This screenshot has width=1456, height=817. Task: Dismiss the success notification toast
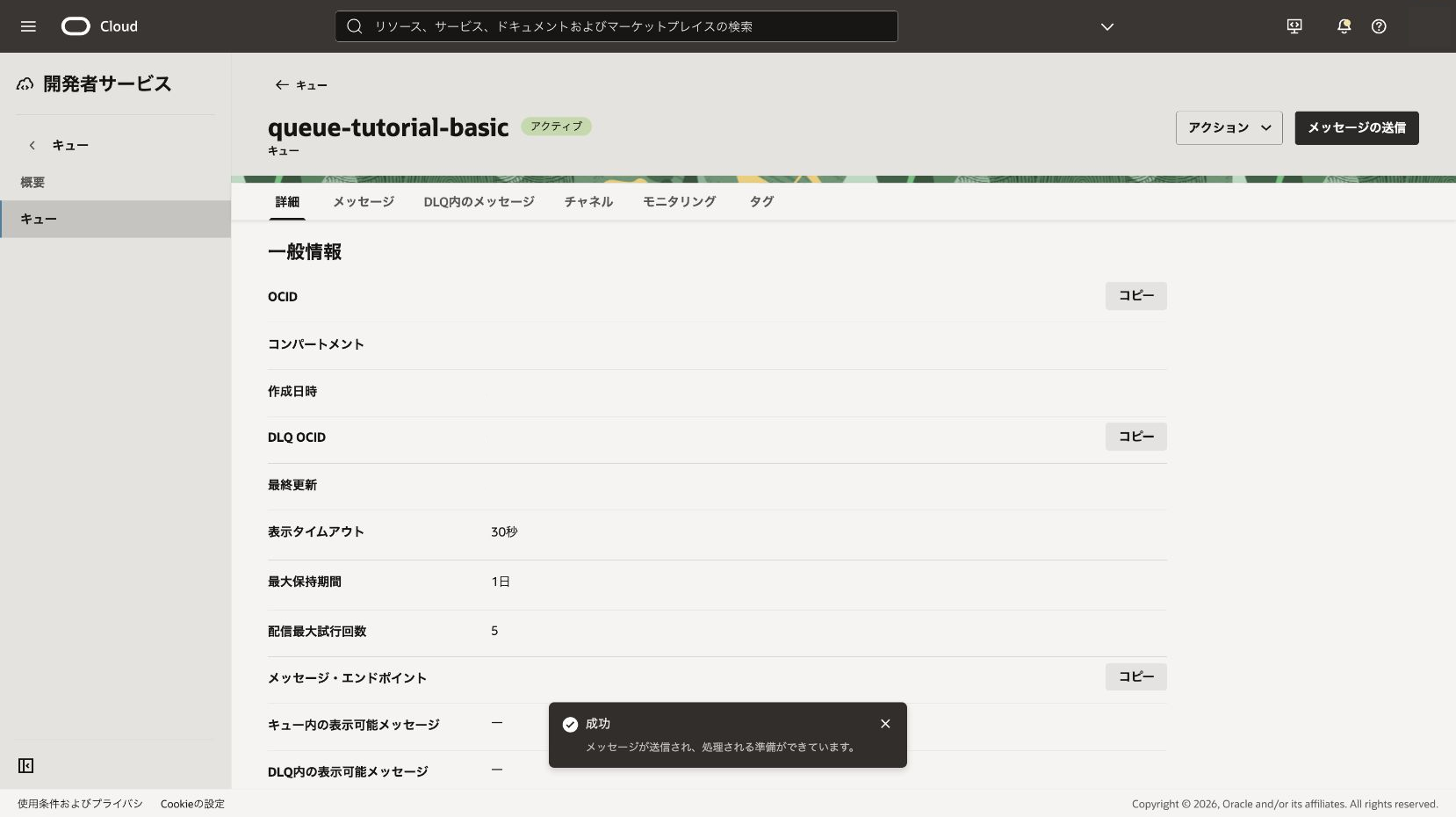885,724
